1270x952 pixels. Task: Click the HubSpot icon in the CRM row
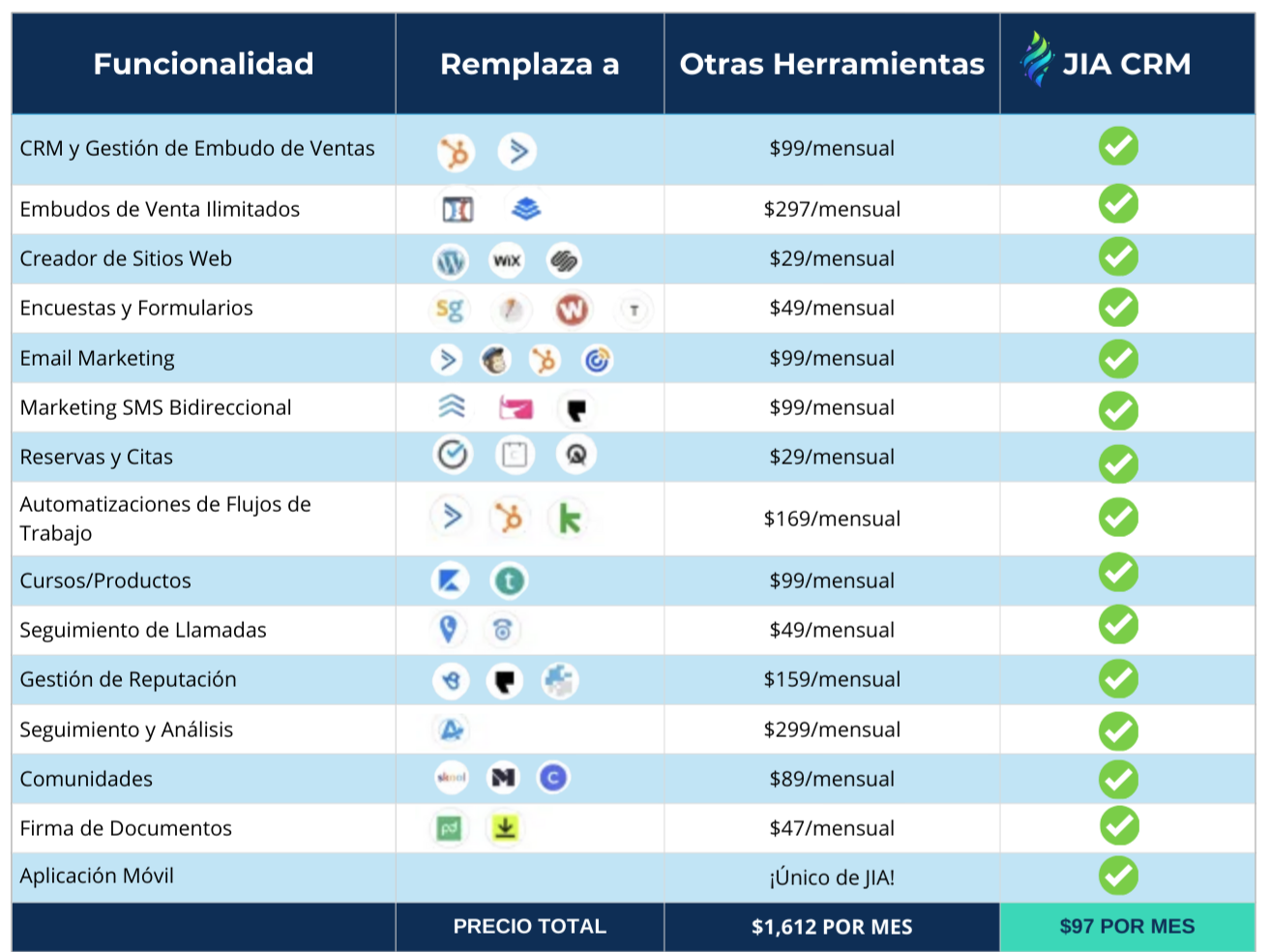tap(456, 152)
